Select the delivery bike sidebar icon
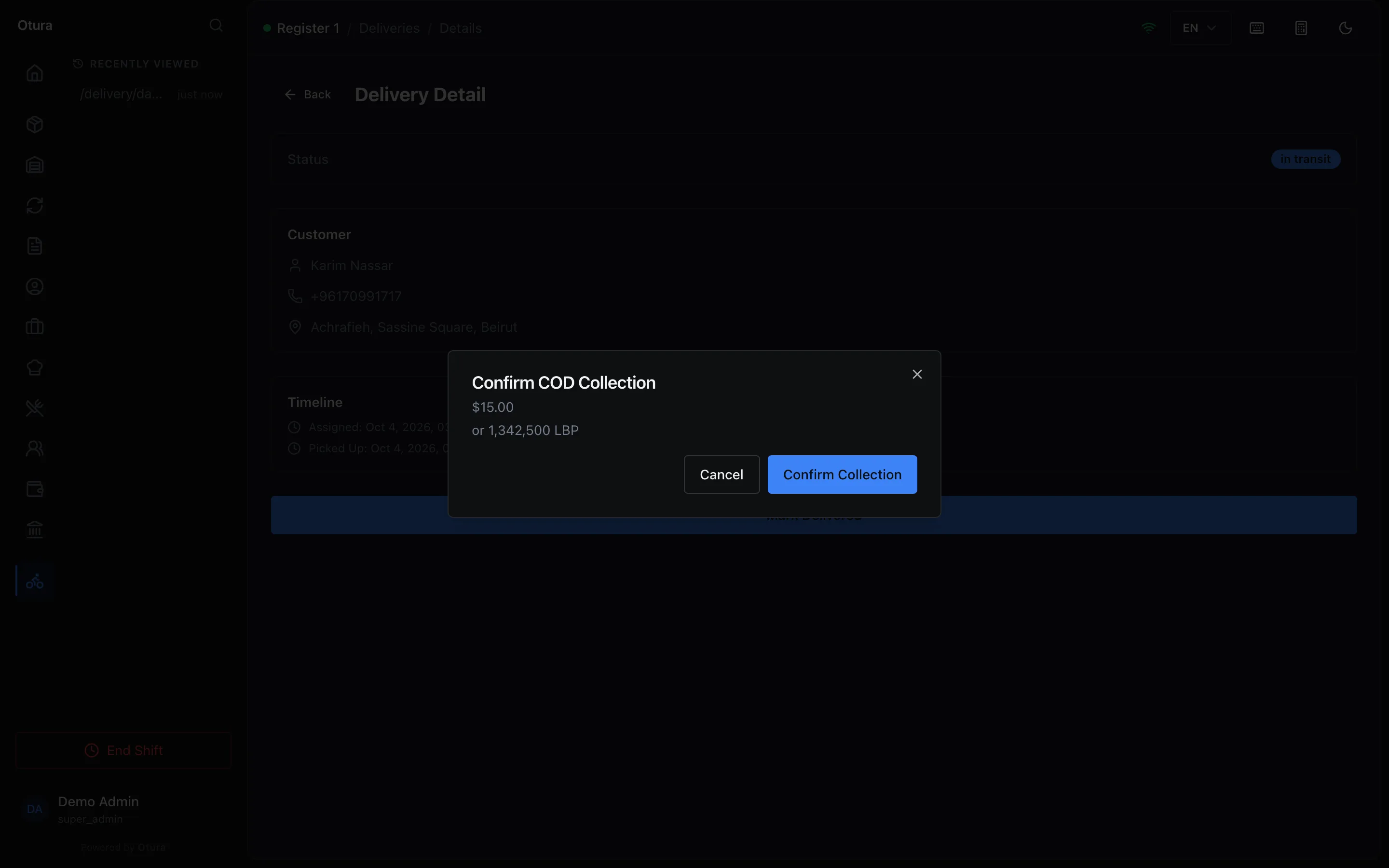The width and height of the screenshot is (1389, 868). click(x=34, y=581)
